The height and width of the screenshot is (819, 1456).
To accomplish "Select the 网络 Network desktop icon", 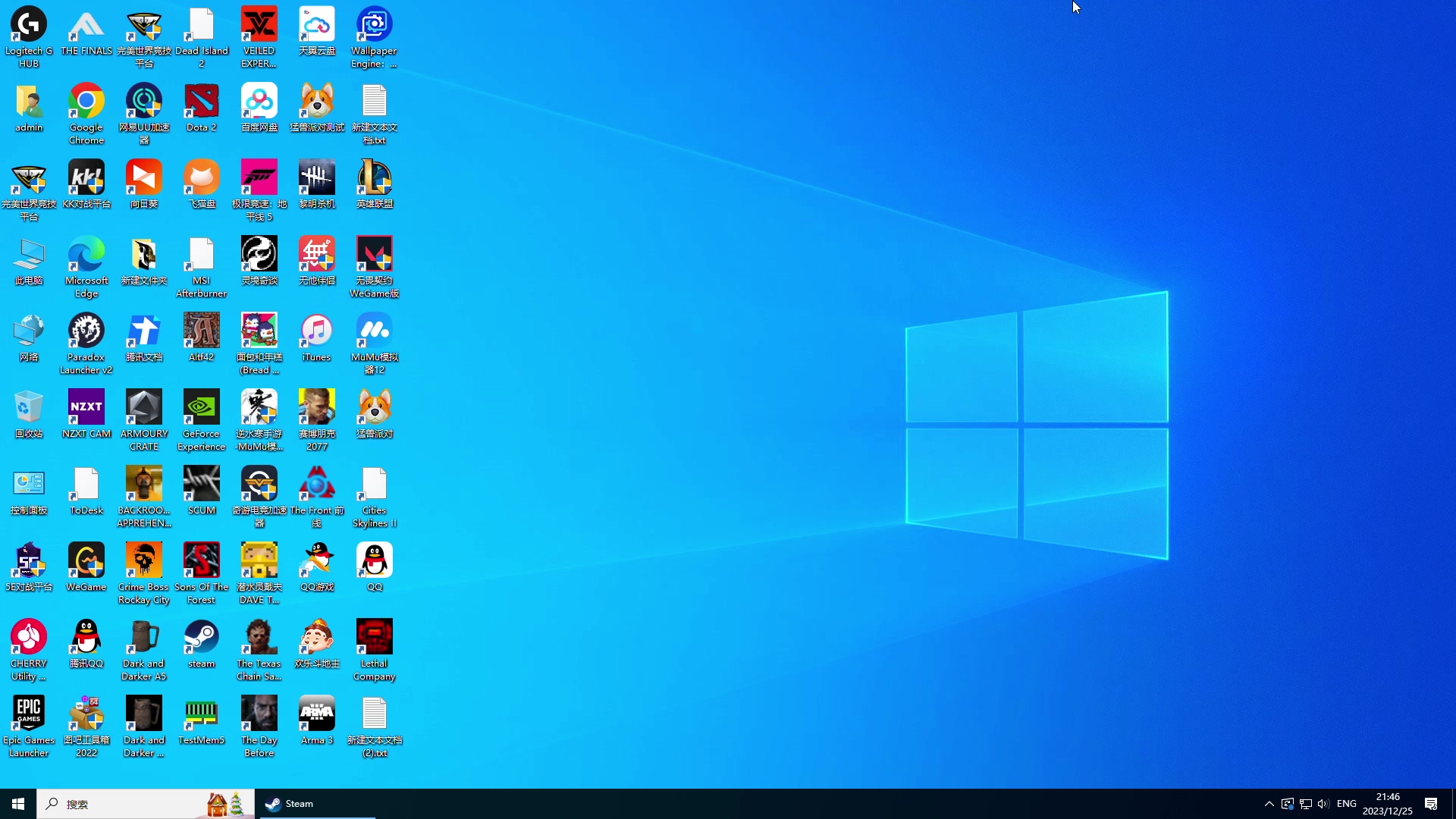I will (x=29, y=337).
